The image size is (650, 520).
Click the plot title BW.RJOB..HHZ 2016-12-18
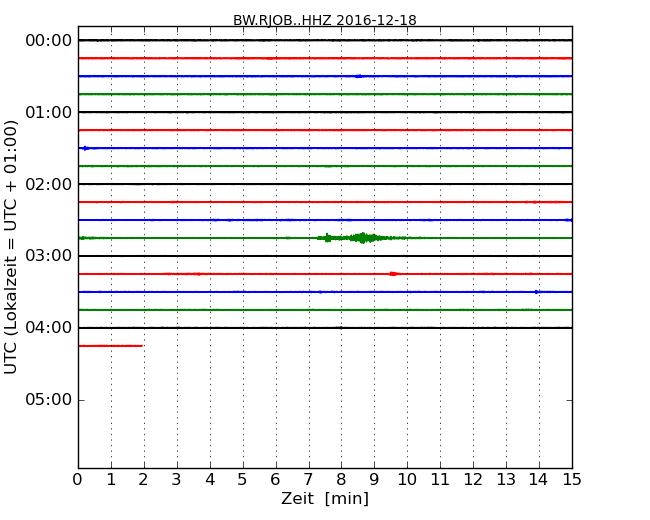point(325,20)
